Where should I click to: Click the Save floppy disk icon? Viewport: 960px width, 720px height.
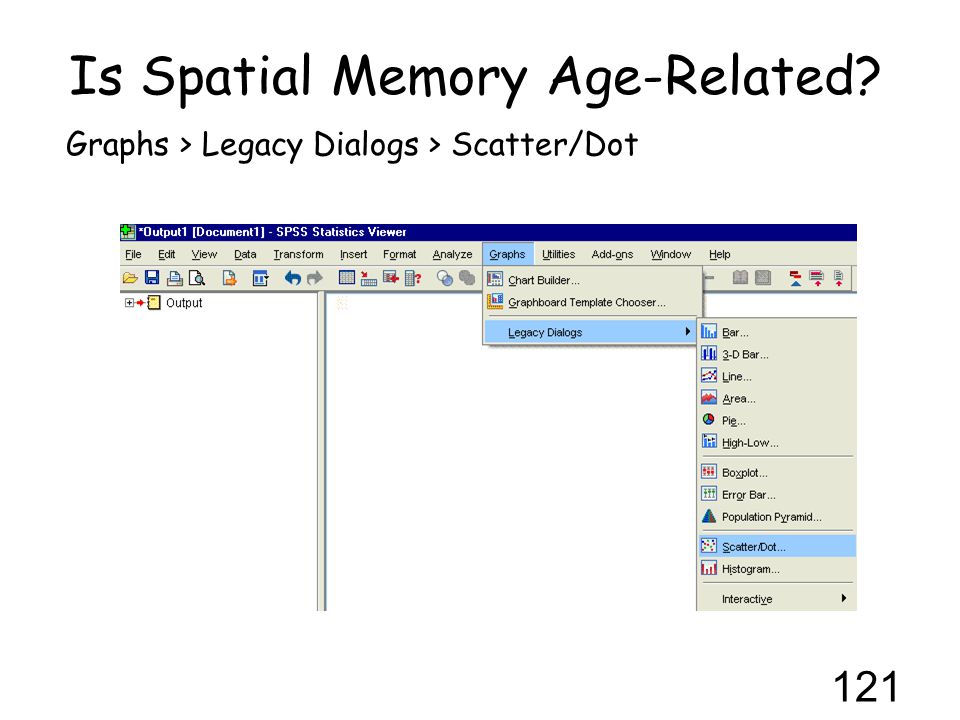pyautogui.click(x=152, y=278)
